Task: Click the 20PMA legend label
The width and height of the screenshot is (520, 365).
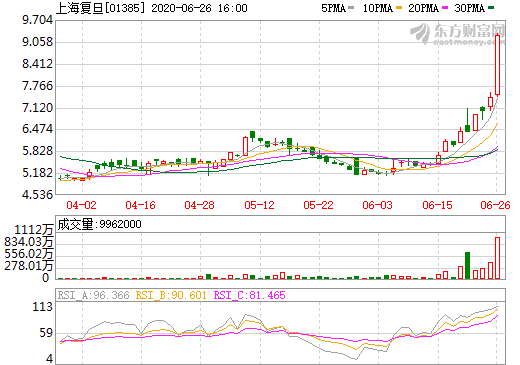Action: [x=423, y=8]
